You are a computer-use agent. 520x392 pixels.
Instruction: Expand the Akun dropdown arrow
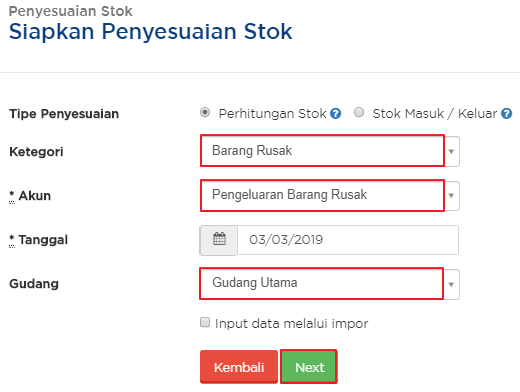(x=452, y=196)
